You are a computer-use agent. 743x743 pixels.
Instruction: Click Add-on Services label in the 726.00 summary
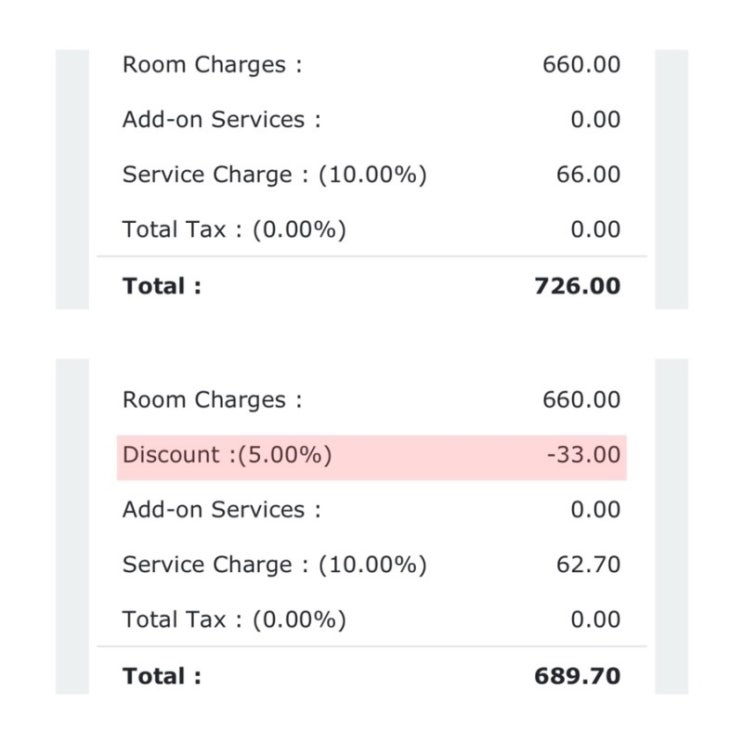(222, 120)
